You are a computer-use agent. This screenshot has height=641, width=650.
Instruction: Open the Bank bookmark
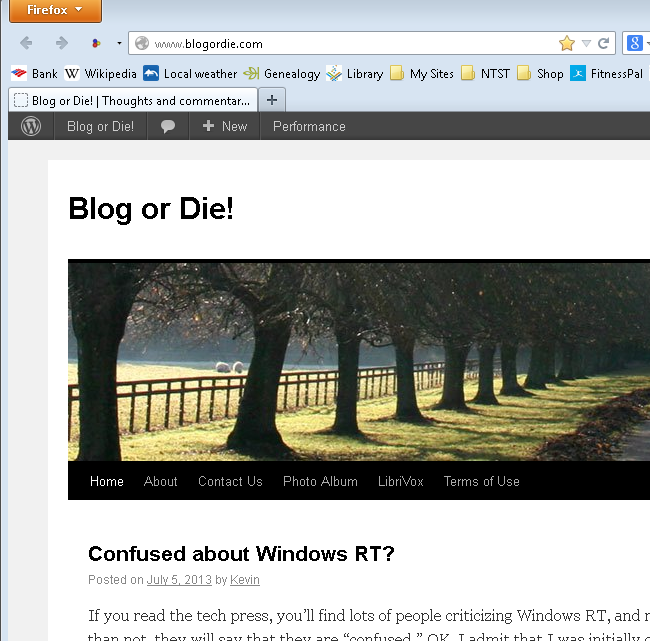pyautogui.click(x=34, y=74)
